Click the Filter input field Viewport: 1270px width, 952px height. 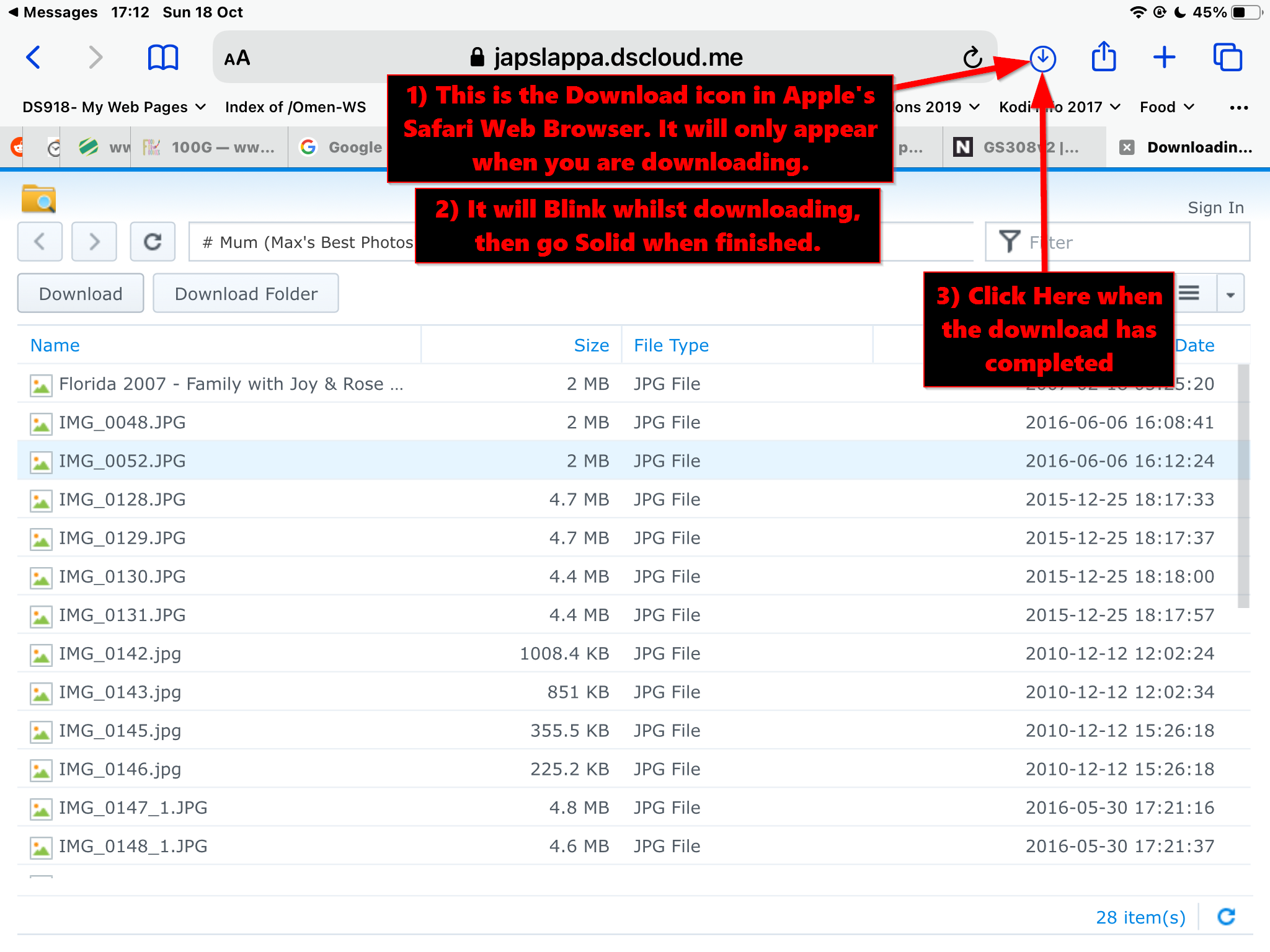point(1117,242)
